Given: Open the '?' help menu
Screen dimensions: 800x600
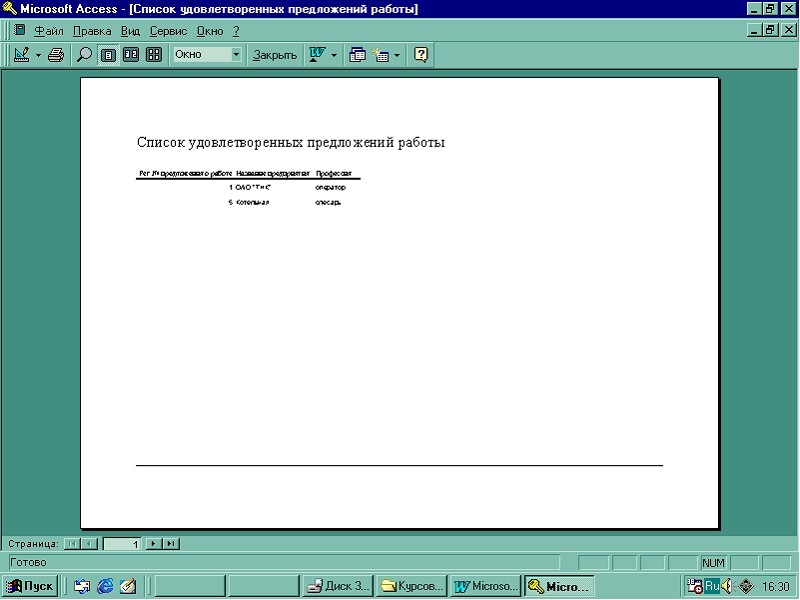Looking at the screenshot, I should pos(236,31).
